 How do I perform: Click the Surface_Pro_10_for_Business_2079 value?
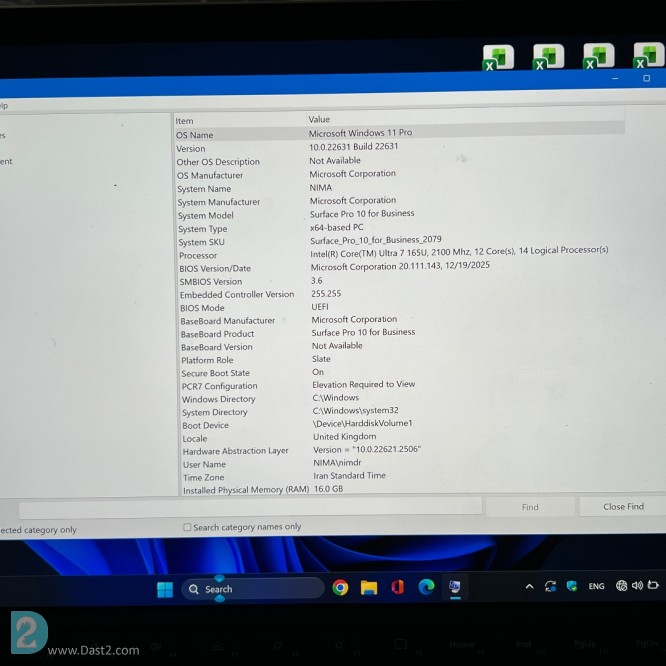click(x=376, y=240)
